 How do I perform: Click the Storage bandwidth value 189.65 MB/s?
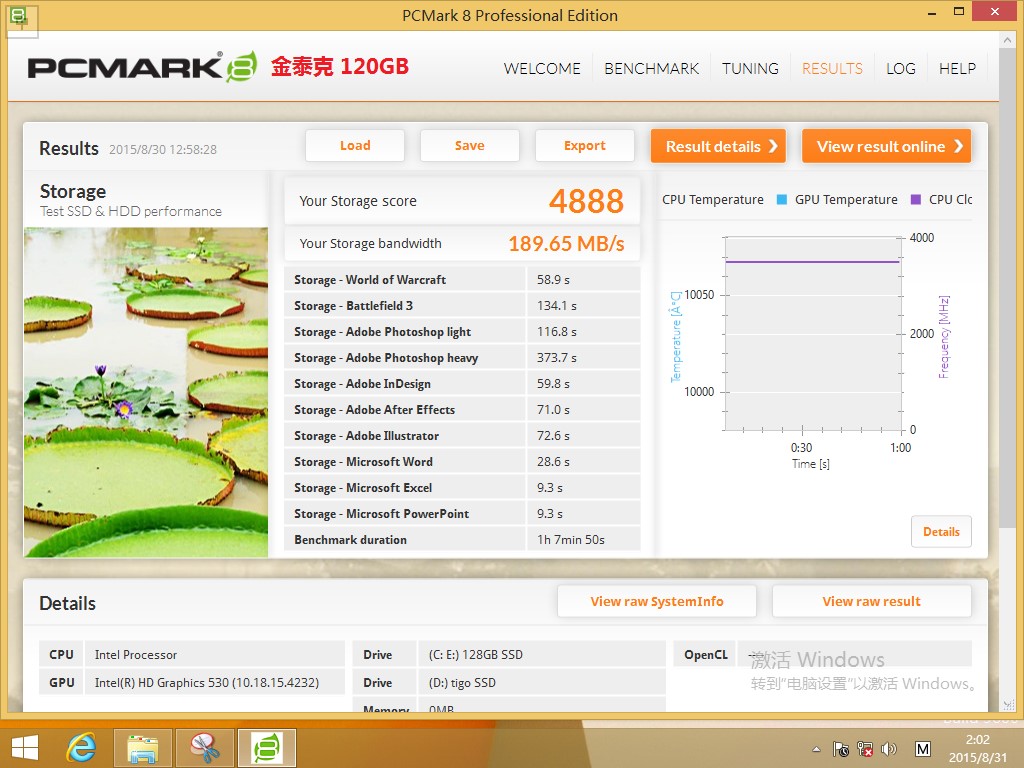[566, 244]
